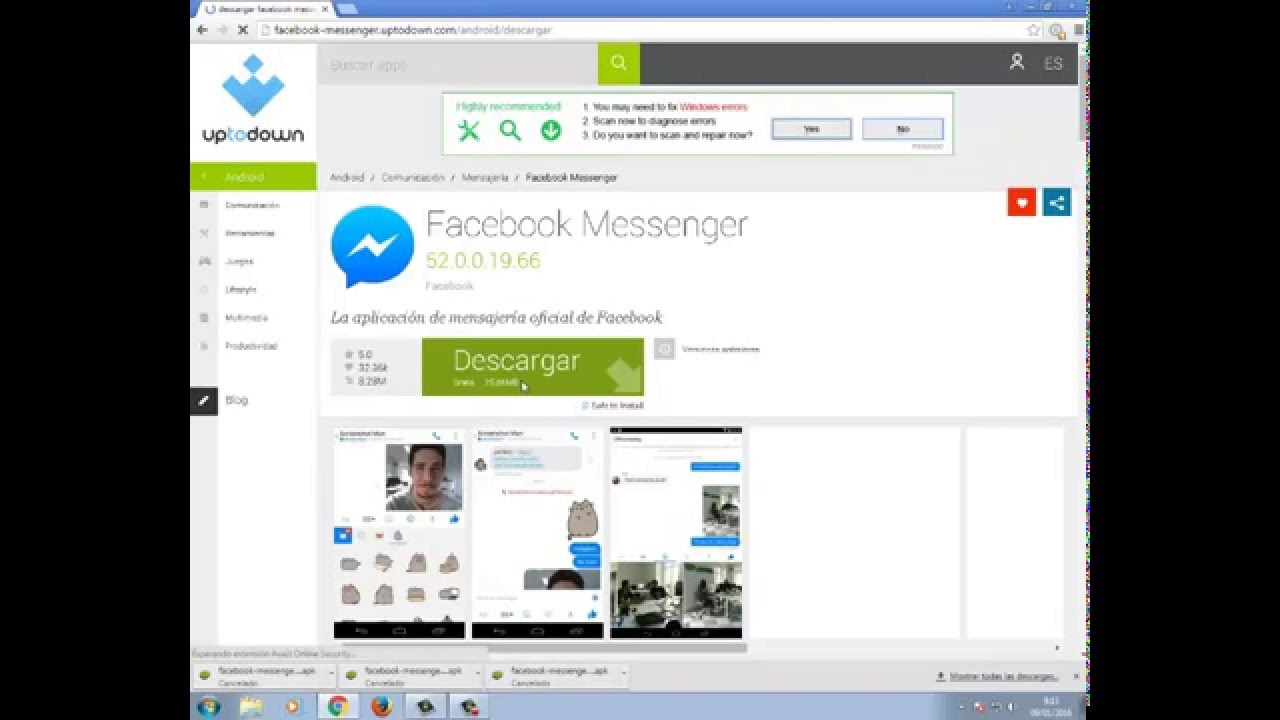Click the Facebook developer name link
1280x720 pixels.
coord(449,286)
